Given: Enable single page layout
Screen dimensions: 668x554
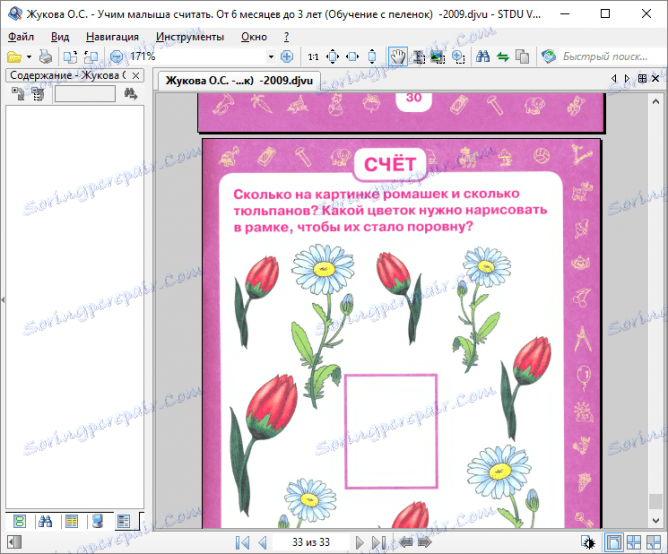Looking at the screenshot, I should [x=613, y=542].
